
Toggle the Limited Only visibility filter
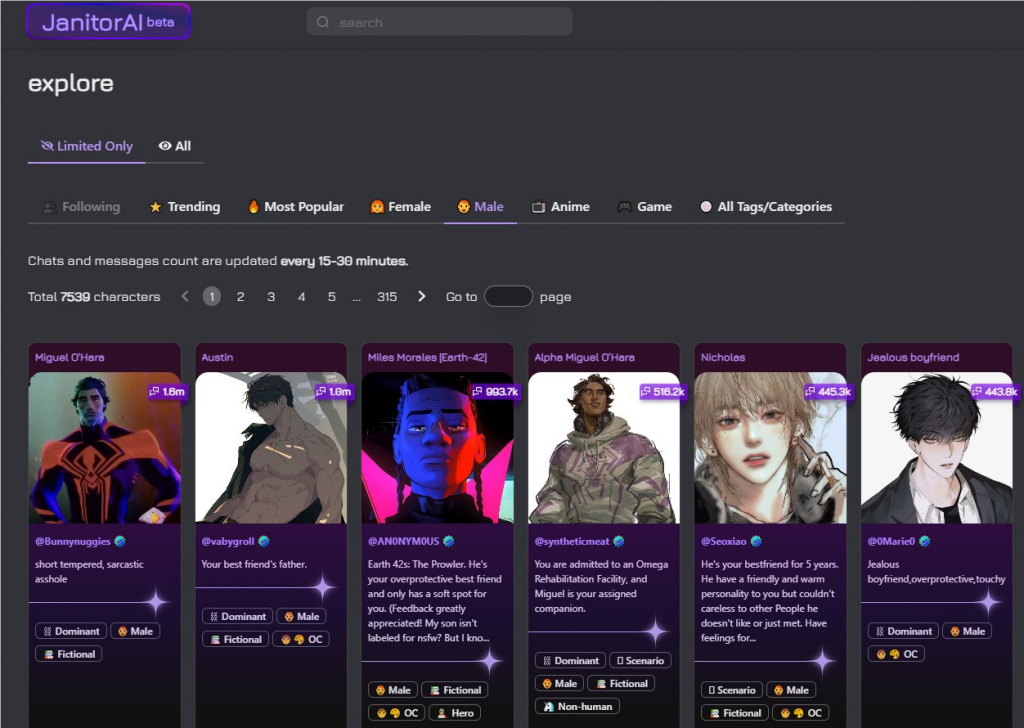87,146
